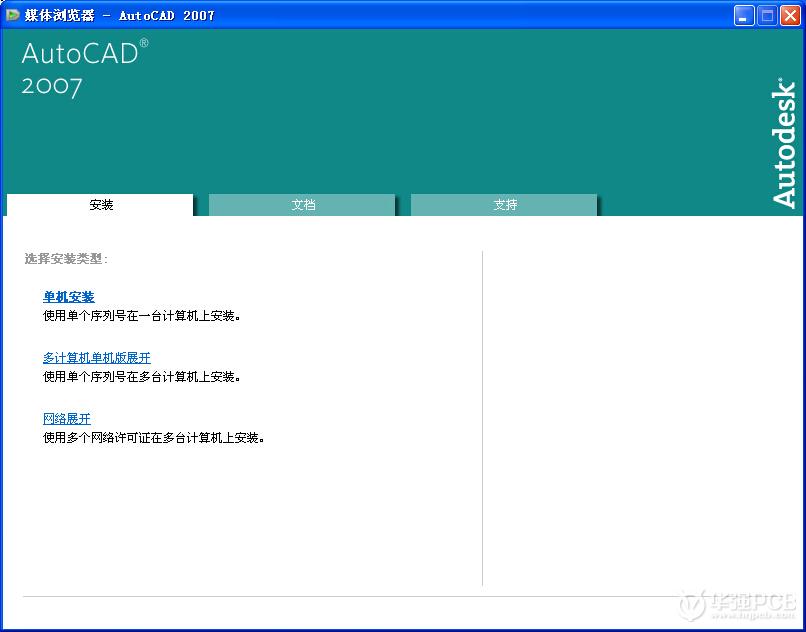This screenshot has width=806, height=632.
Task: Click the media browser title bar icon
Action: [x=12, y=15]
